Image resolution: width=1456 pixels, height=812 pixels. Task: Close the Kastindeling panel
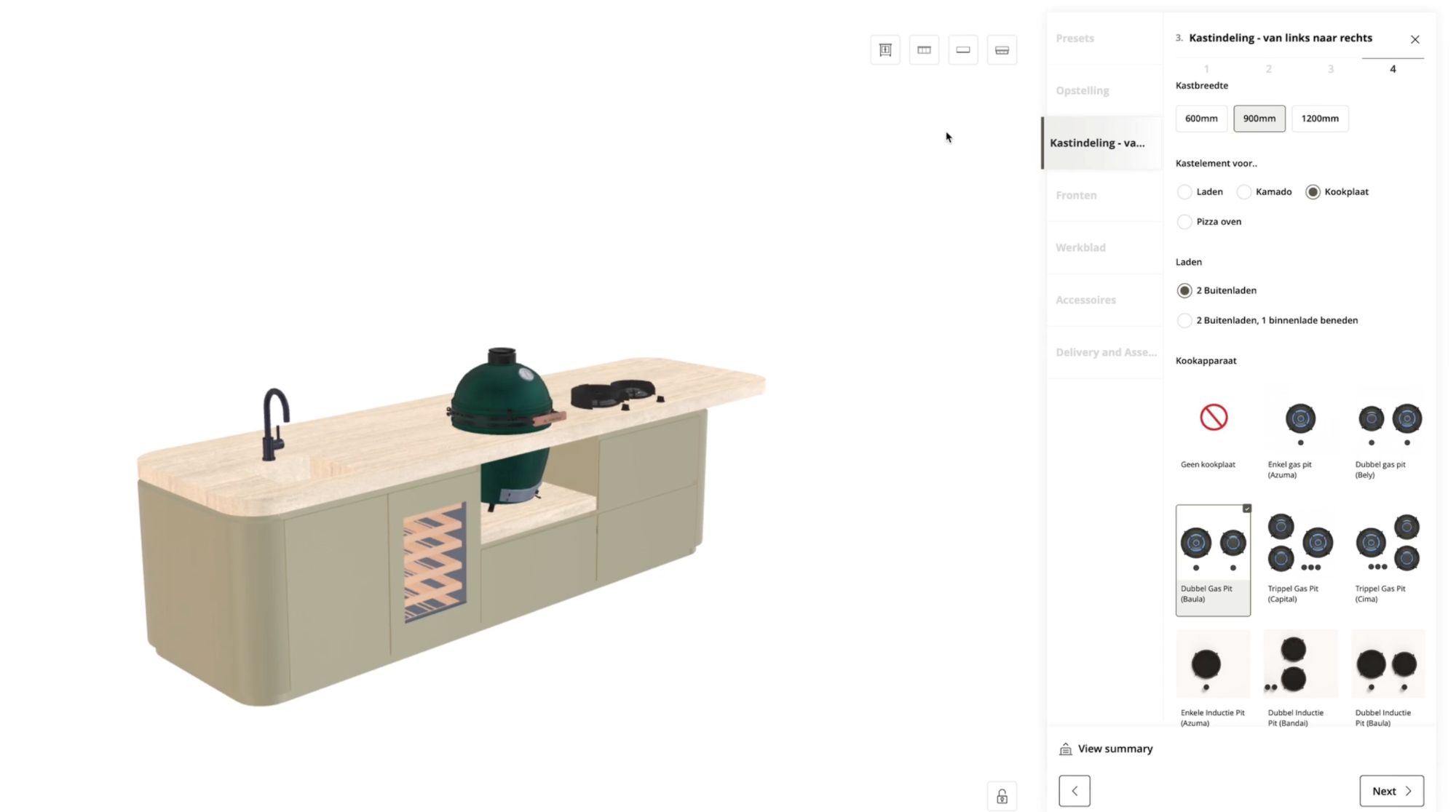pos(1415,39)
